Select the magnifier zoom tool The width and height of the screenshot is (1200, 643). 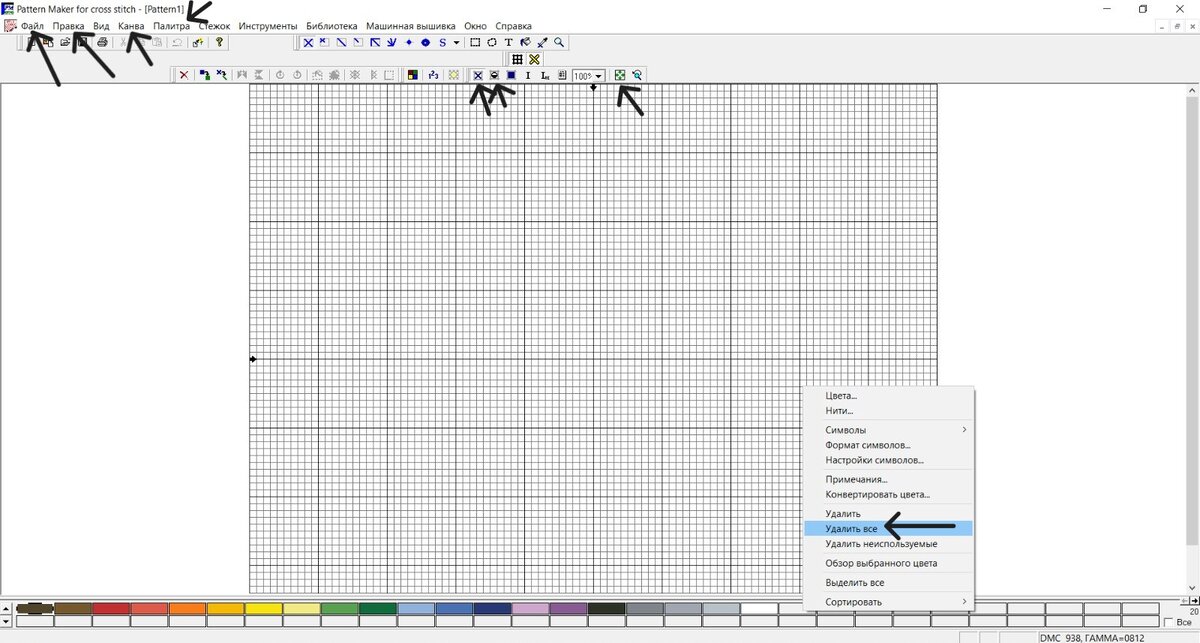pos(559,43)
